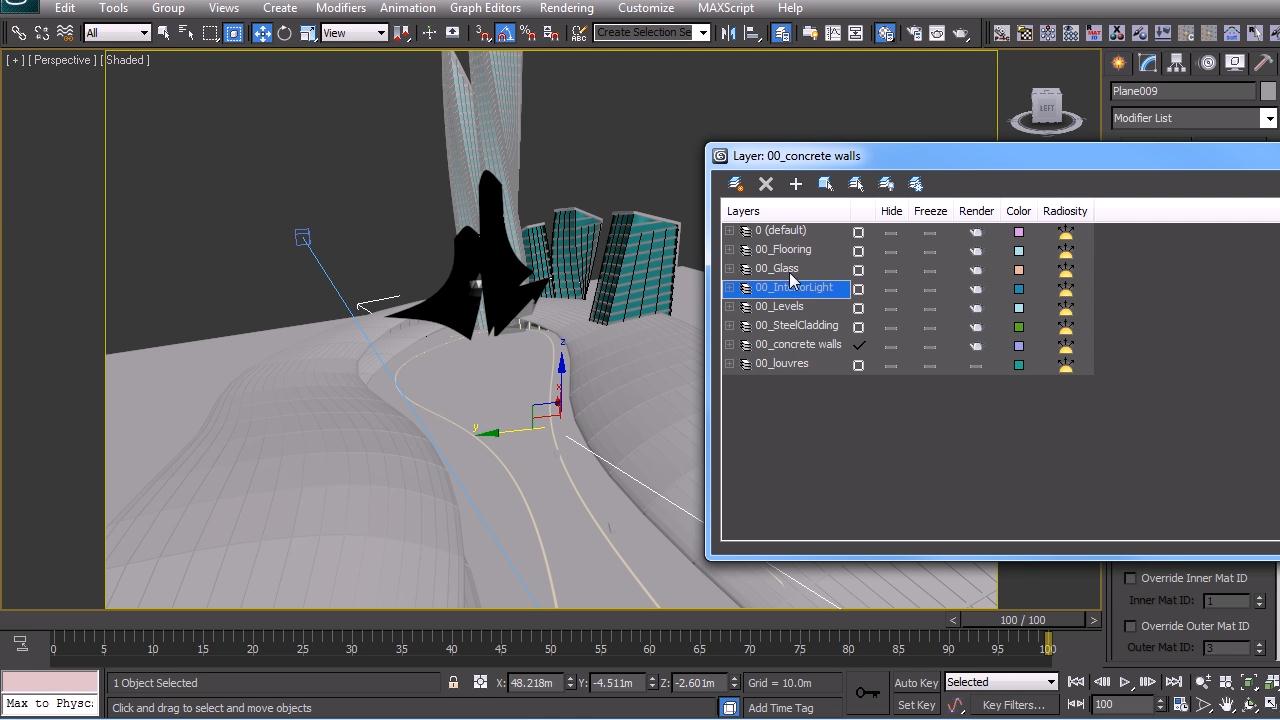
Task: Click the Auto Key button
Action: click(916, 683)
